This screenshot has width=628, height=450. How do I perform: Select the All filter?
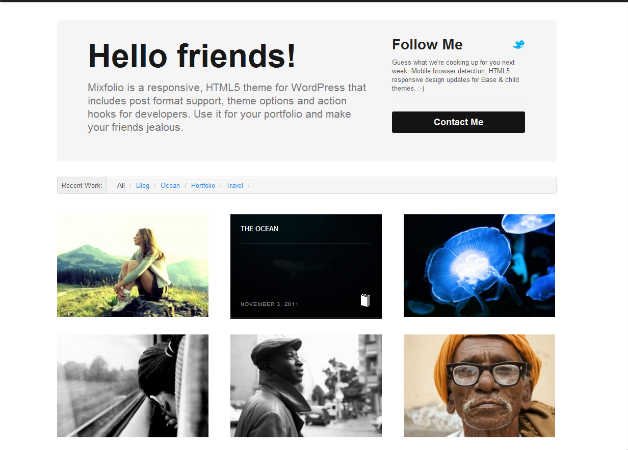[x=121, y=186]
